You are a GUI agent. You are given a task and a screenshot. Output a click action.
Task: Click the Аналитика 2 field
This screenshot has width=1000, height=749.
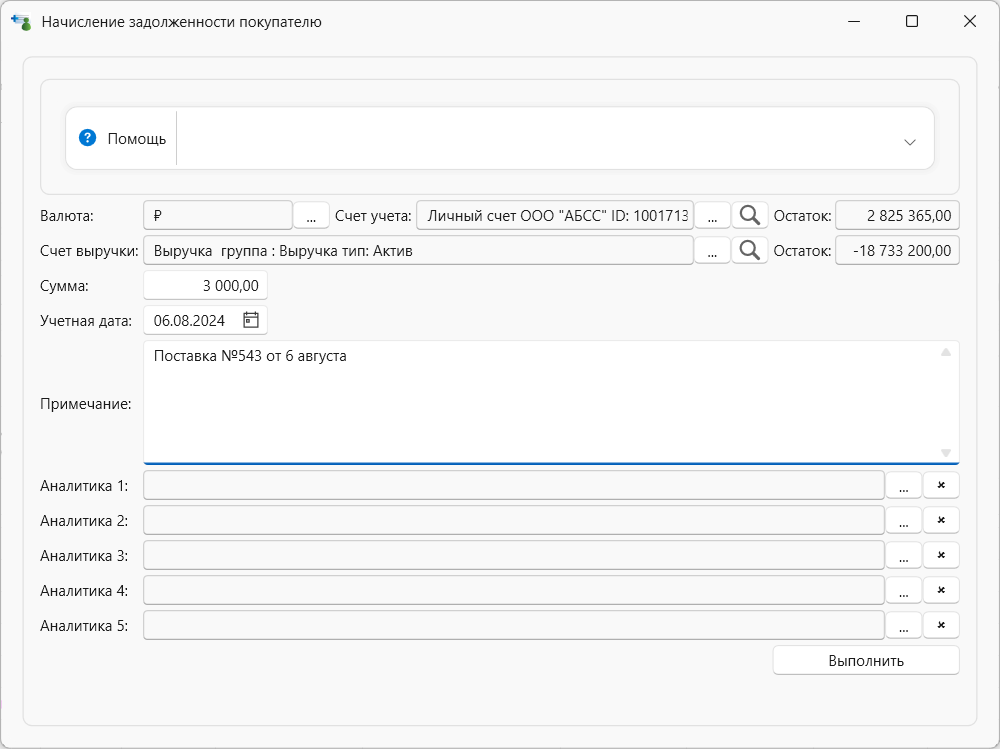coord(514,521)
